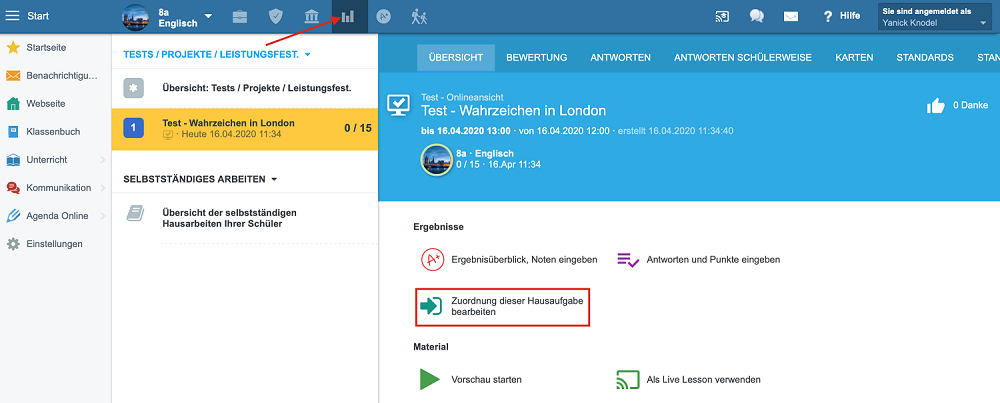Click the green cast Live Lesson icon
This screenshot has height=403, width=1000.
pos(627,379)
